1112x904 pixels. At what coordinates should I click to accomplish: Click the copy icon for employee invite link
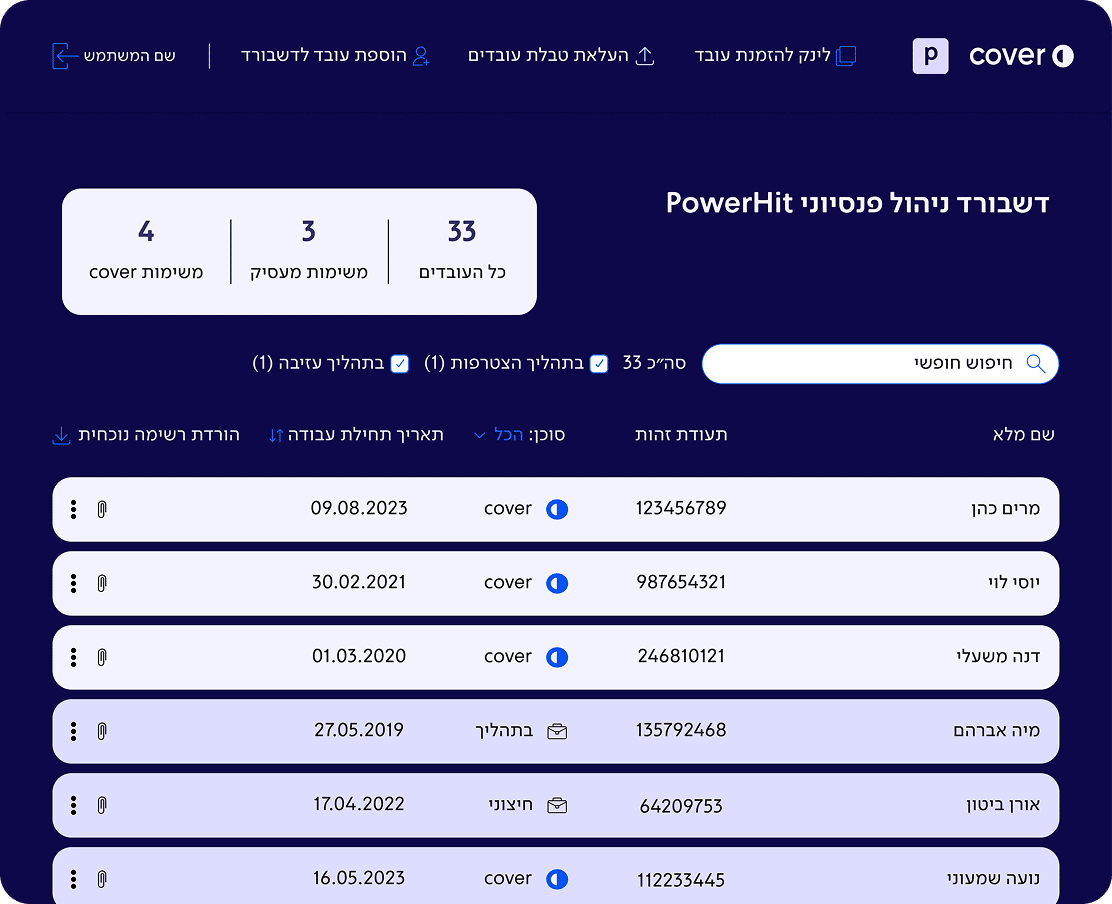pyautogui.click(x=846, y=56)
